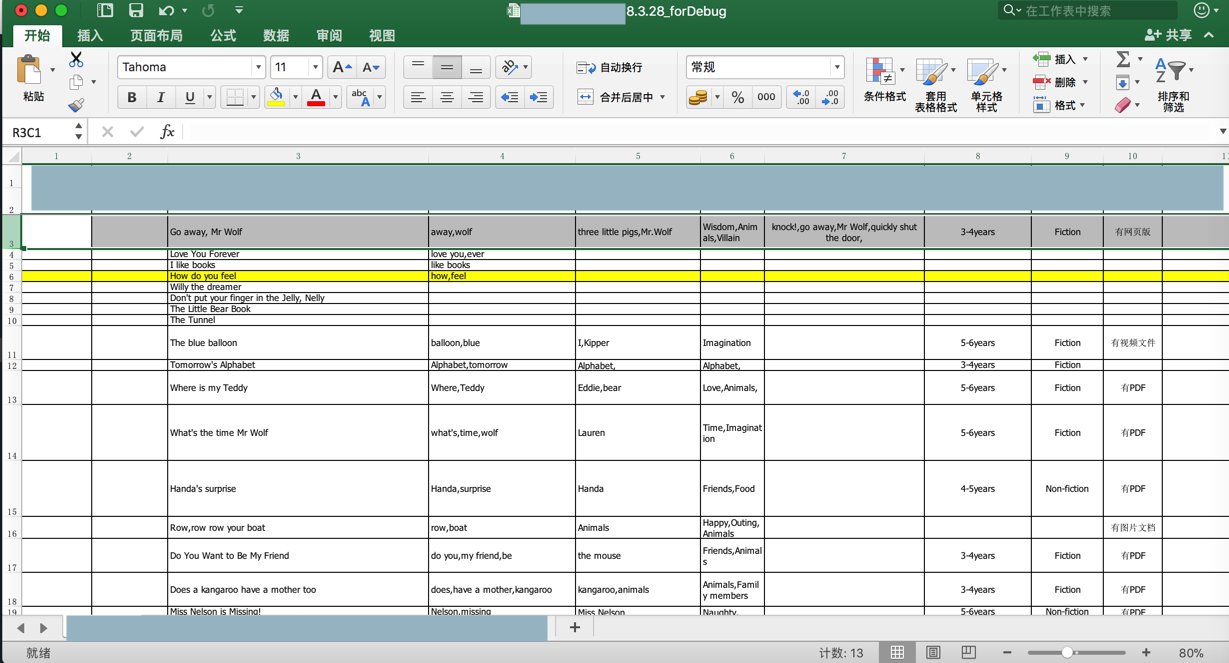Click the 共享 share button

pos(1168,35)
